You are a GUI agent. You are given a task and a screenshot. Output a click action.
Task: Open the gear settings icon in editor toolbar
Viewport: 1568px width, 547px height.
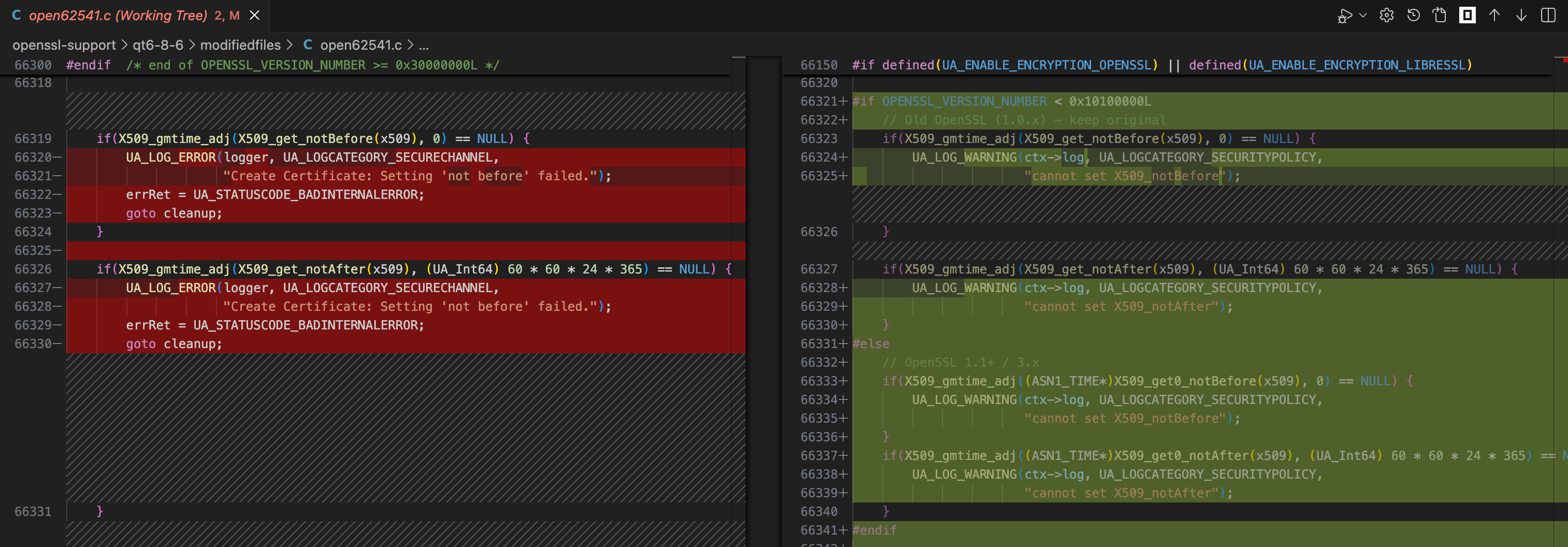coord(1386,15)
